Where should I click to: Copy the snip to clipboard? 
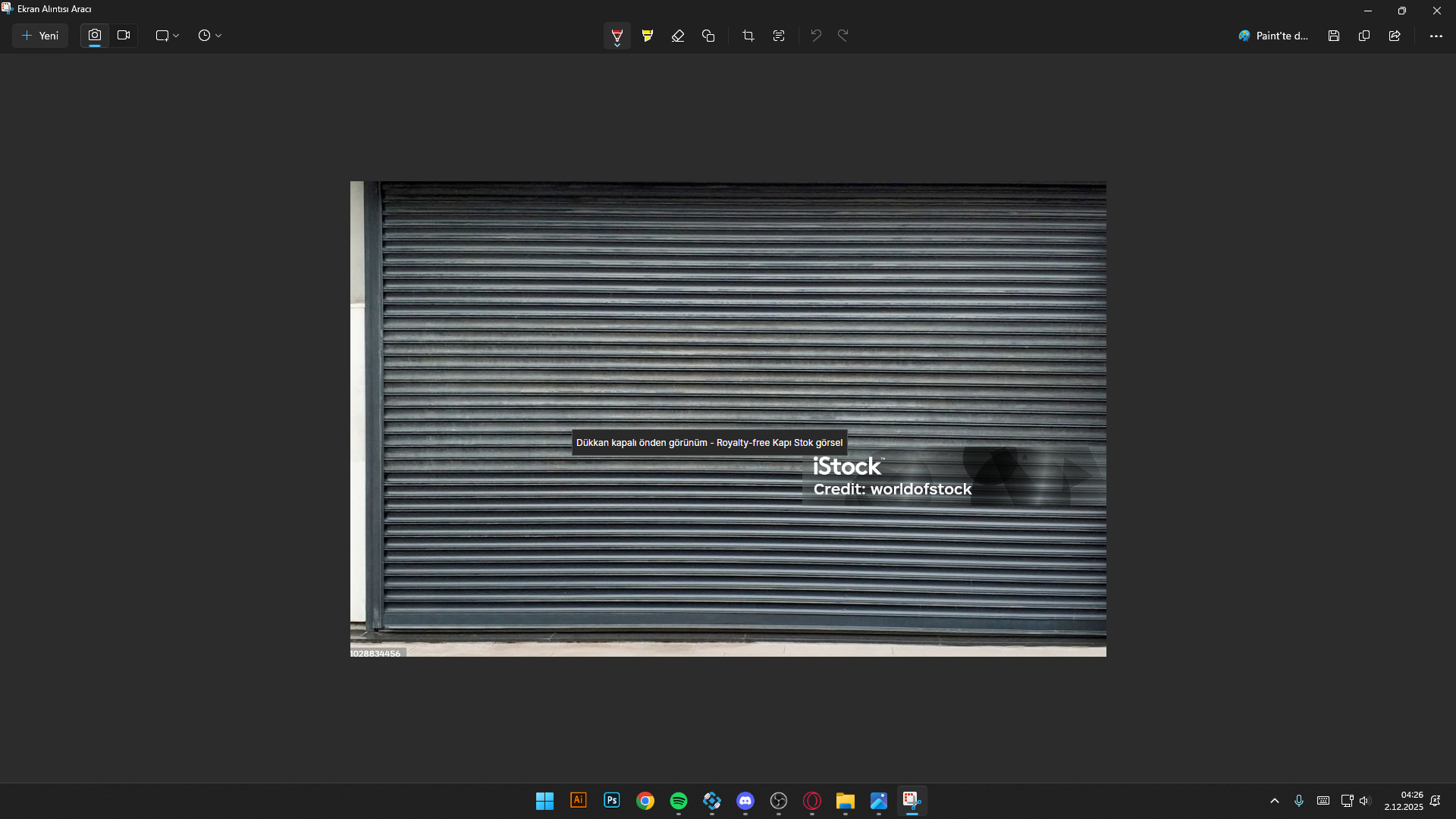[x=1364, y=36]
